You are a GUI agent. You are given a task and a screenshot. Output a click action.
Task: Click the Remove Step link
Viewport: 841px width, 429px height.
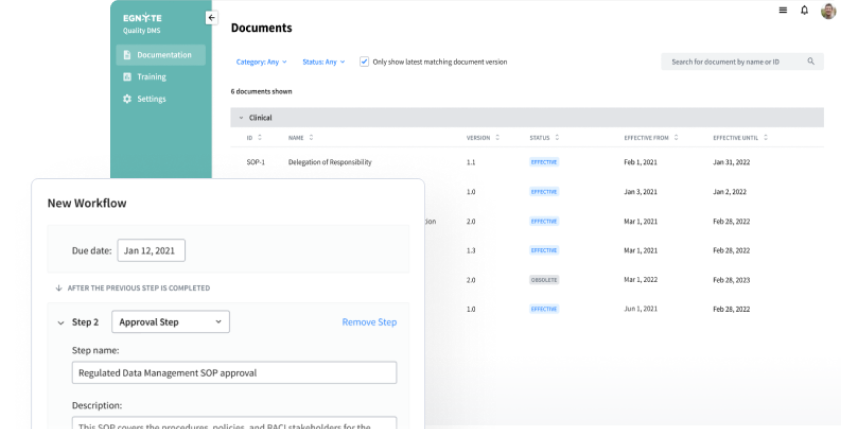coord(369,322)
